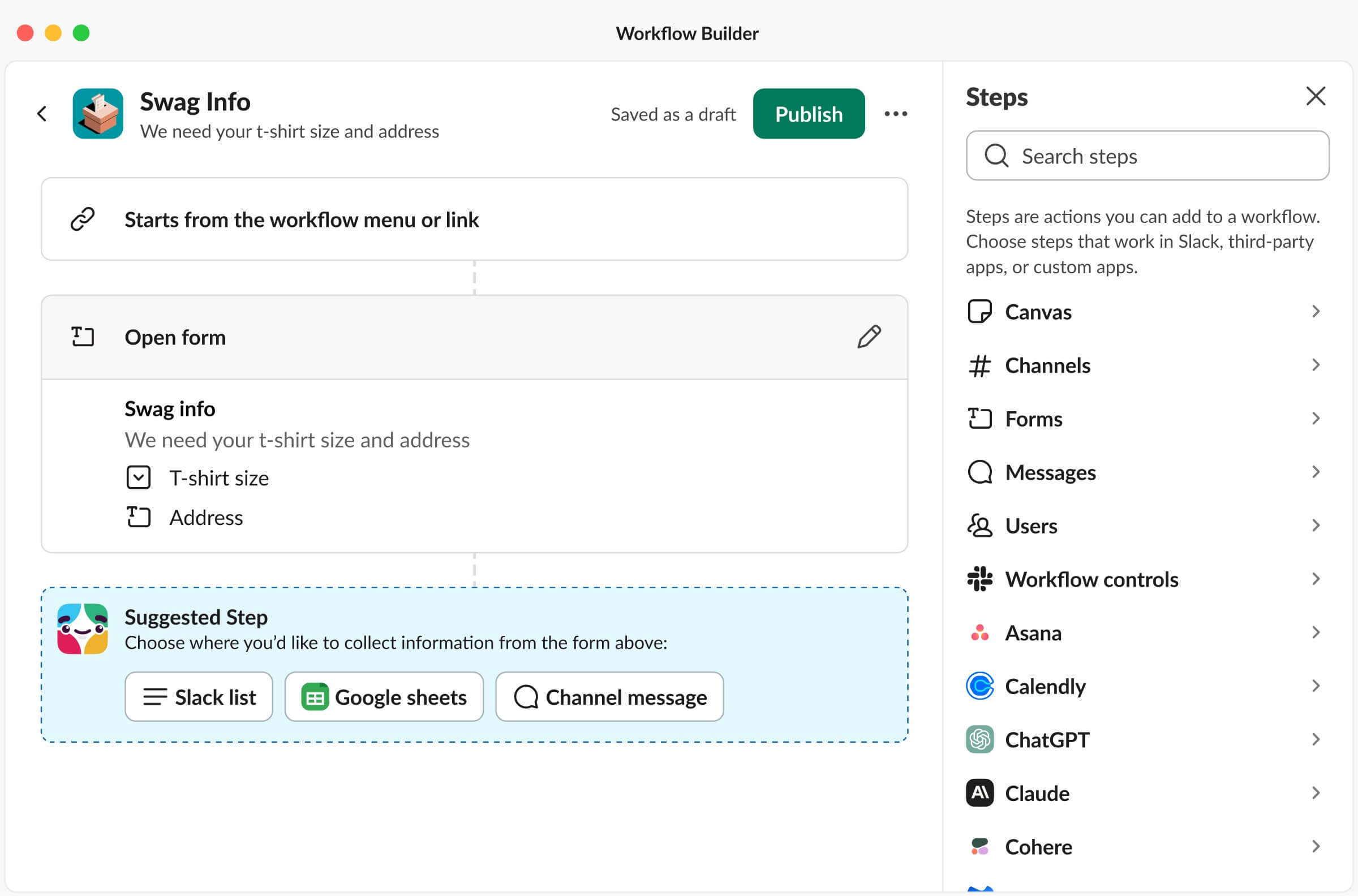
Task: Expand the Asana steps chevron
Action: tap(1316, 632)
